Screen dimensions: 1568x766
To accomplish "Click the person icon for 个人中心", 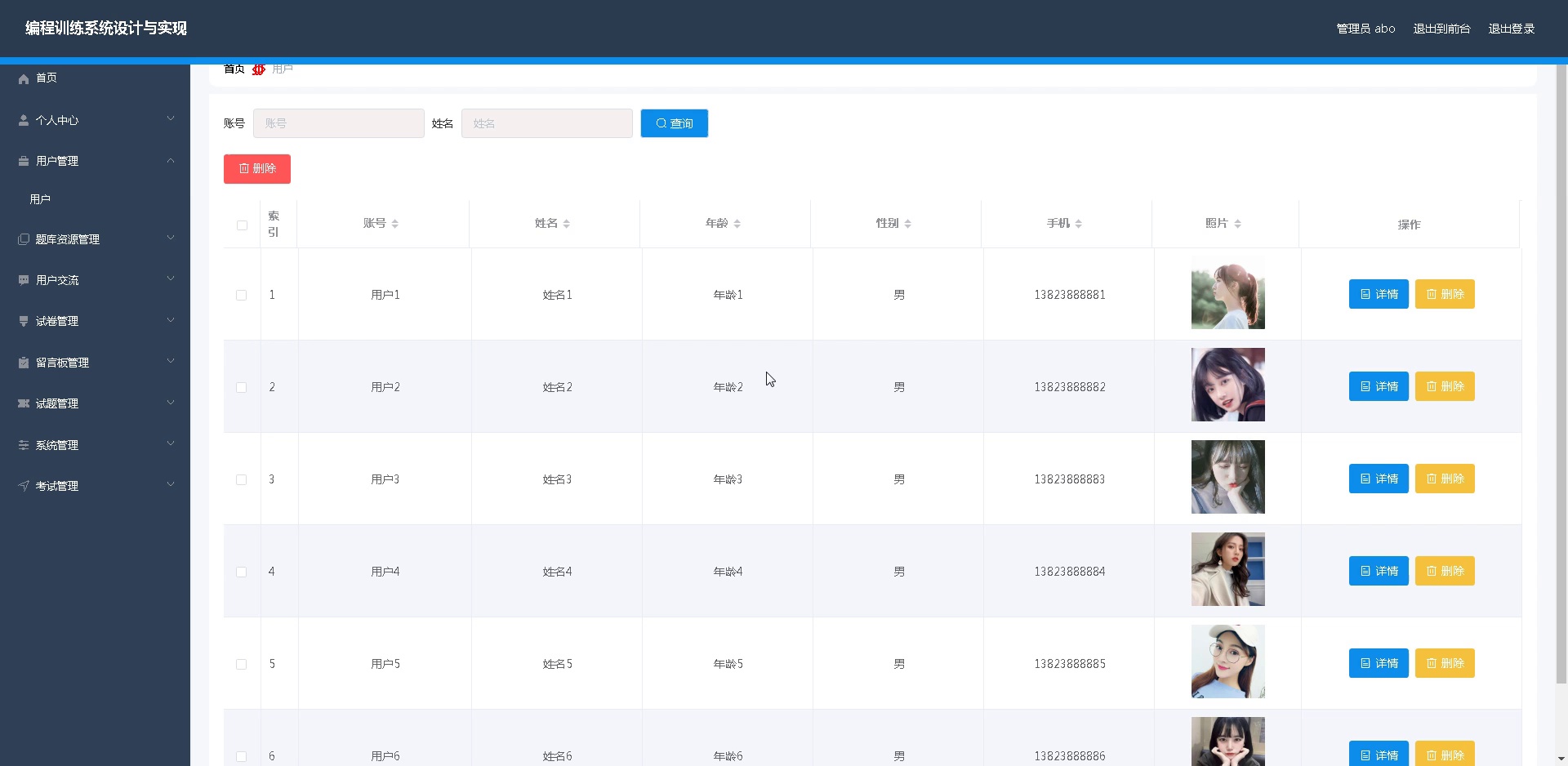I will pos(24,120).
